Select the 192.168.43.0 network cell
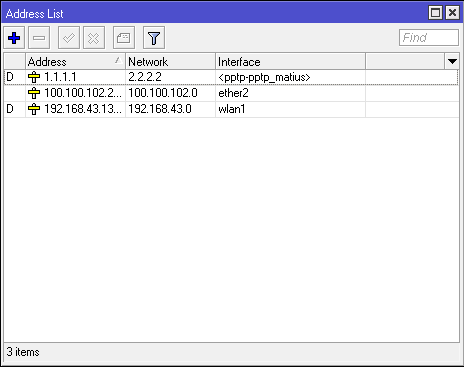 coord(170,109)
